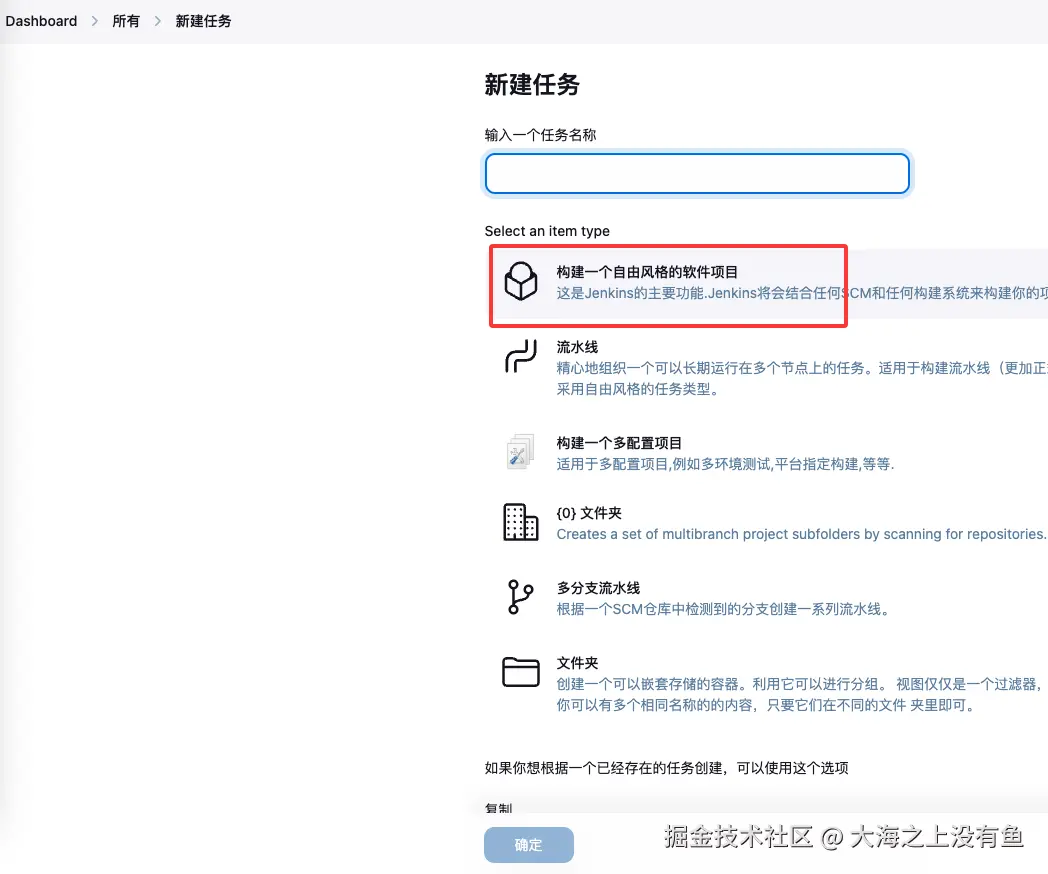The width and height of the screenshot is (1048, 874).
Task: Click the {0} 文件夹 building icon
Action: [521, 522]
